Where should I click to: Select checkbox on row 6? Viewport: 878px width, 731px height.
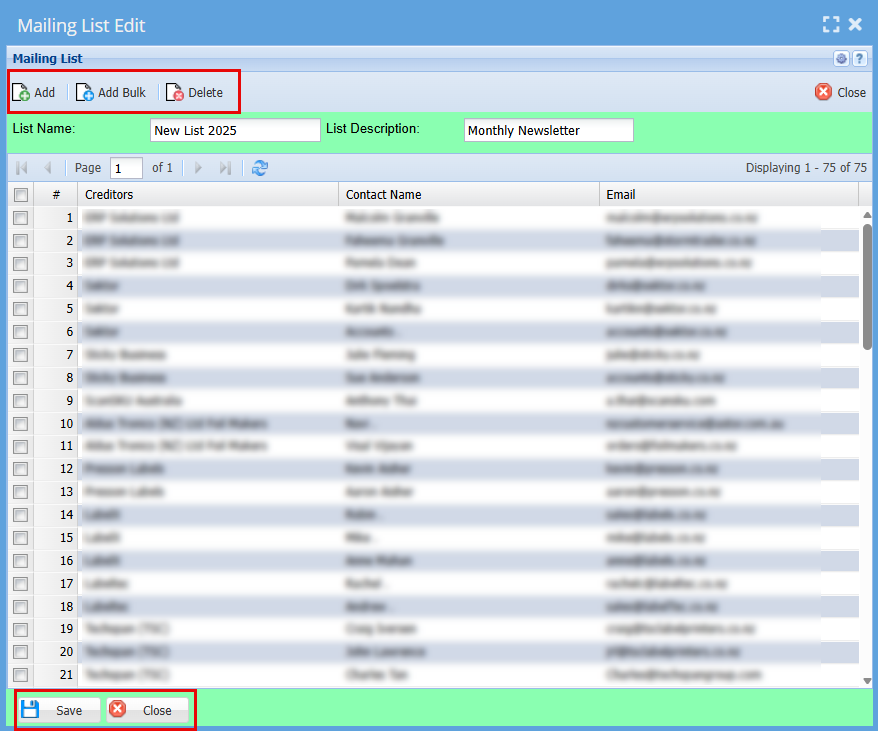pos(21,332)
